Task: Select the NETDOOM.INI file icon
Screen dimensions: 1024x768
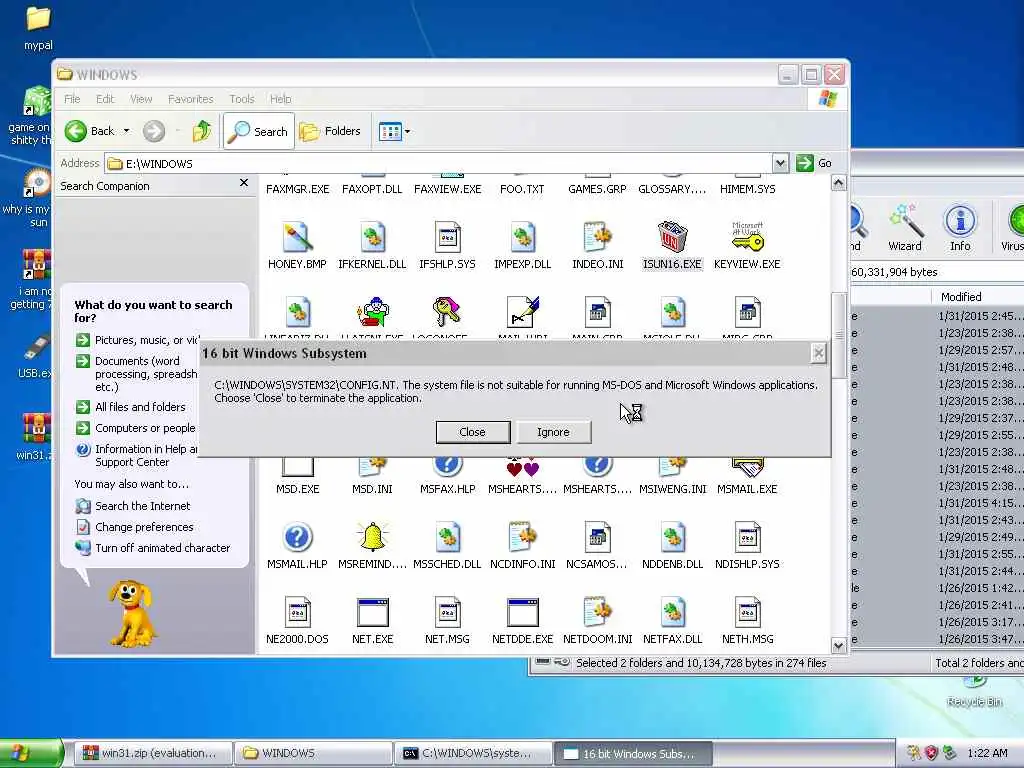Action: [x=598, y=612]
